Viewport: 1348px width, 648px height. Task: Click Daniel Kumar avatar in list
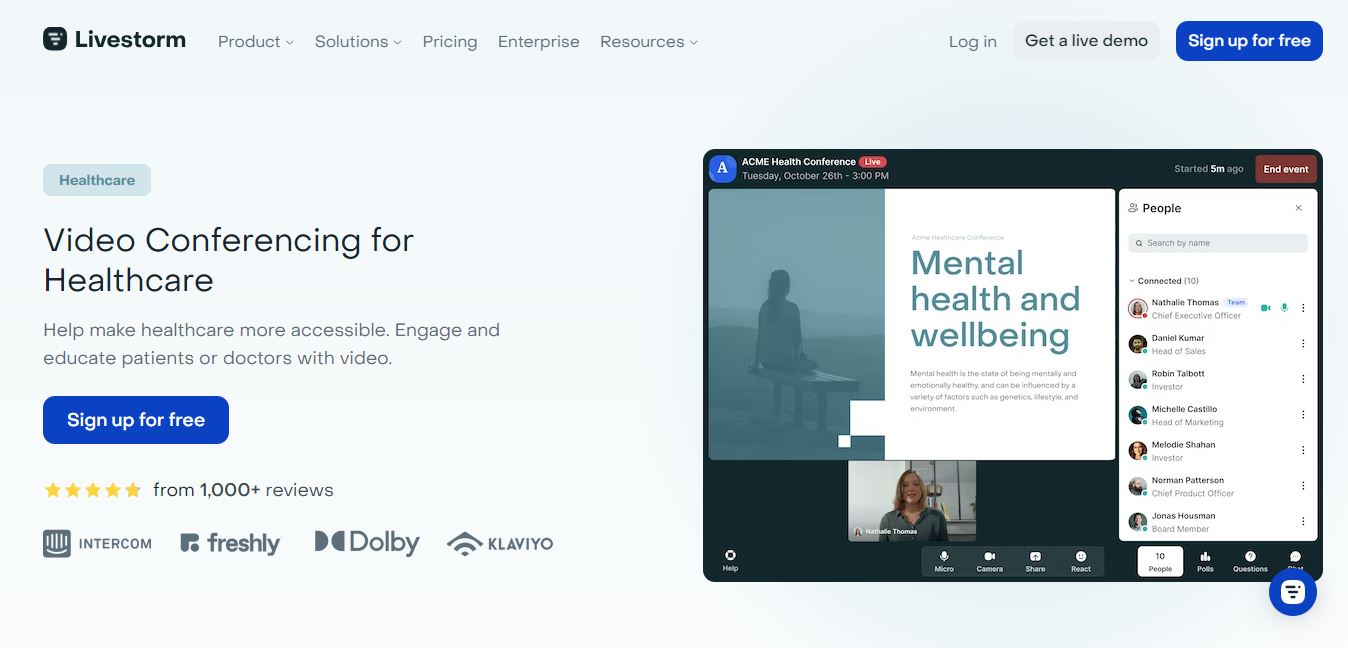[1137, 344]
